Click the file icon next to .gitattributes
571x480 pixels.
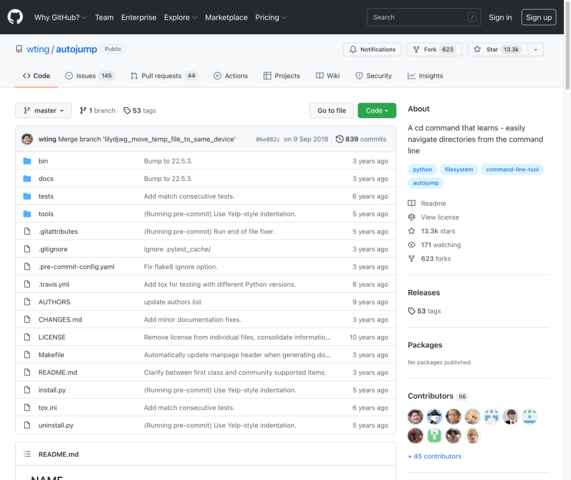(27, 231)
